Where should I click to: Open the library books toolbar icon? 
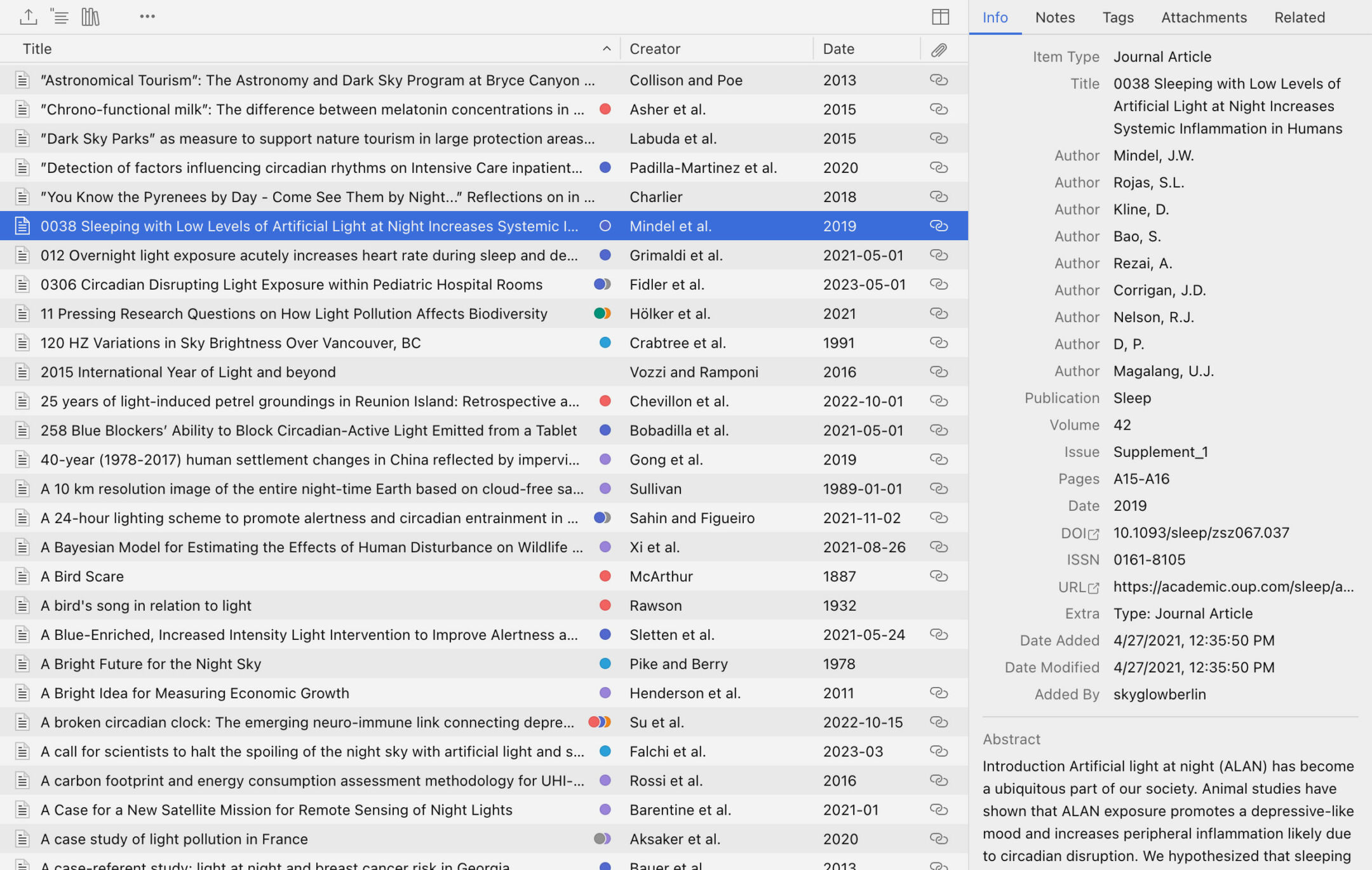coord(90,17)
